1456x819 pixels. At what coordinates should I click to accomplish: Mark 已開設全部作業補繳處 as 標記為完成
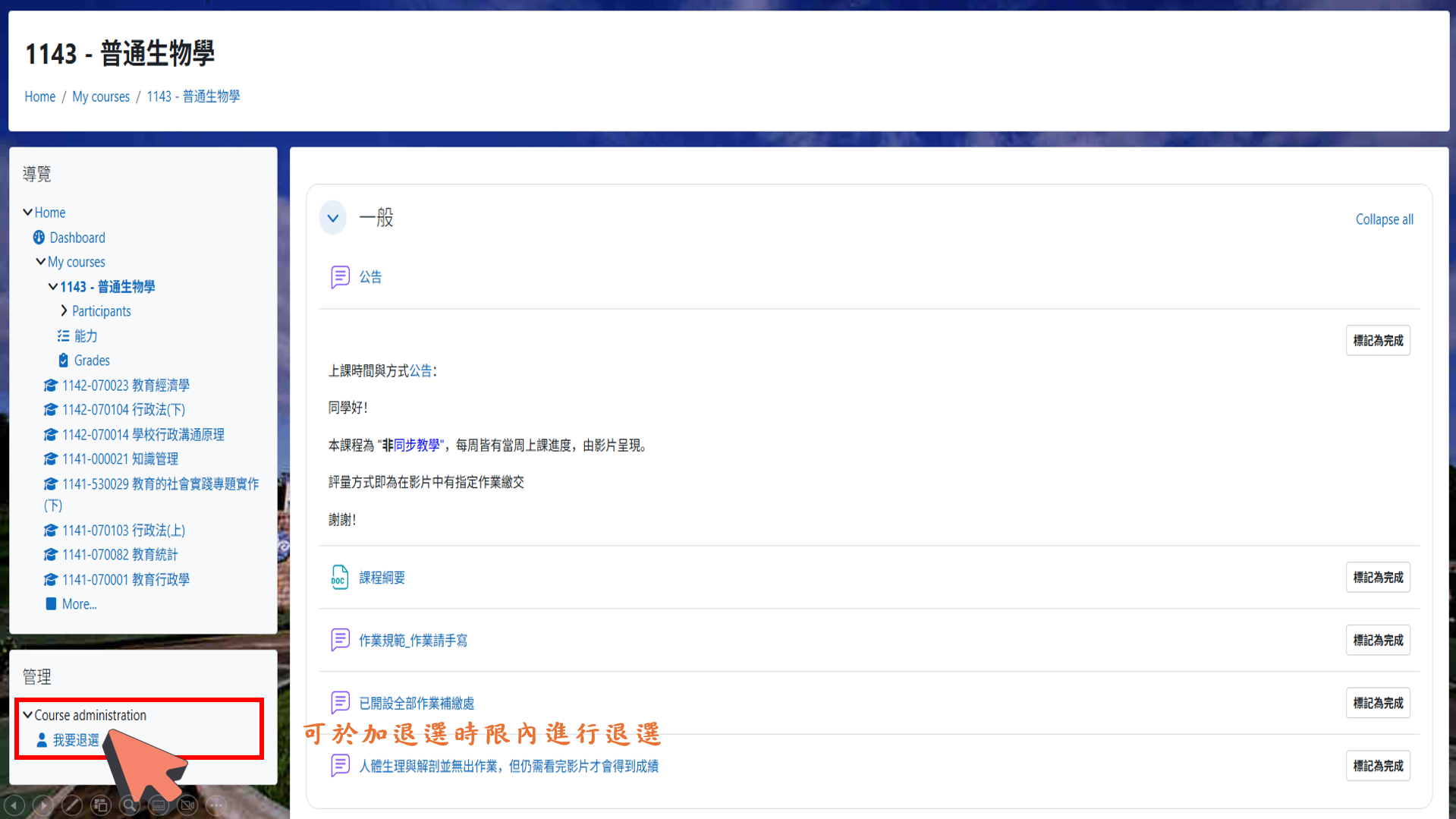1378,703
